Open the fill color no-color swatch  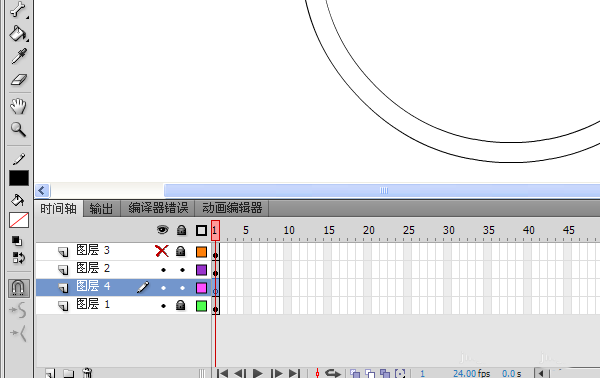pos(19,220)
